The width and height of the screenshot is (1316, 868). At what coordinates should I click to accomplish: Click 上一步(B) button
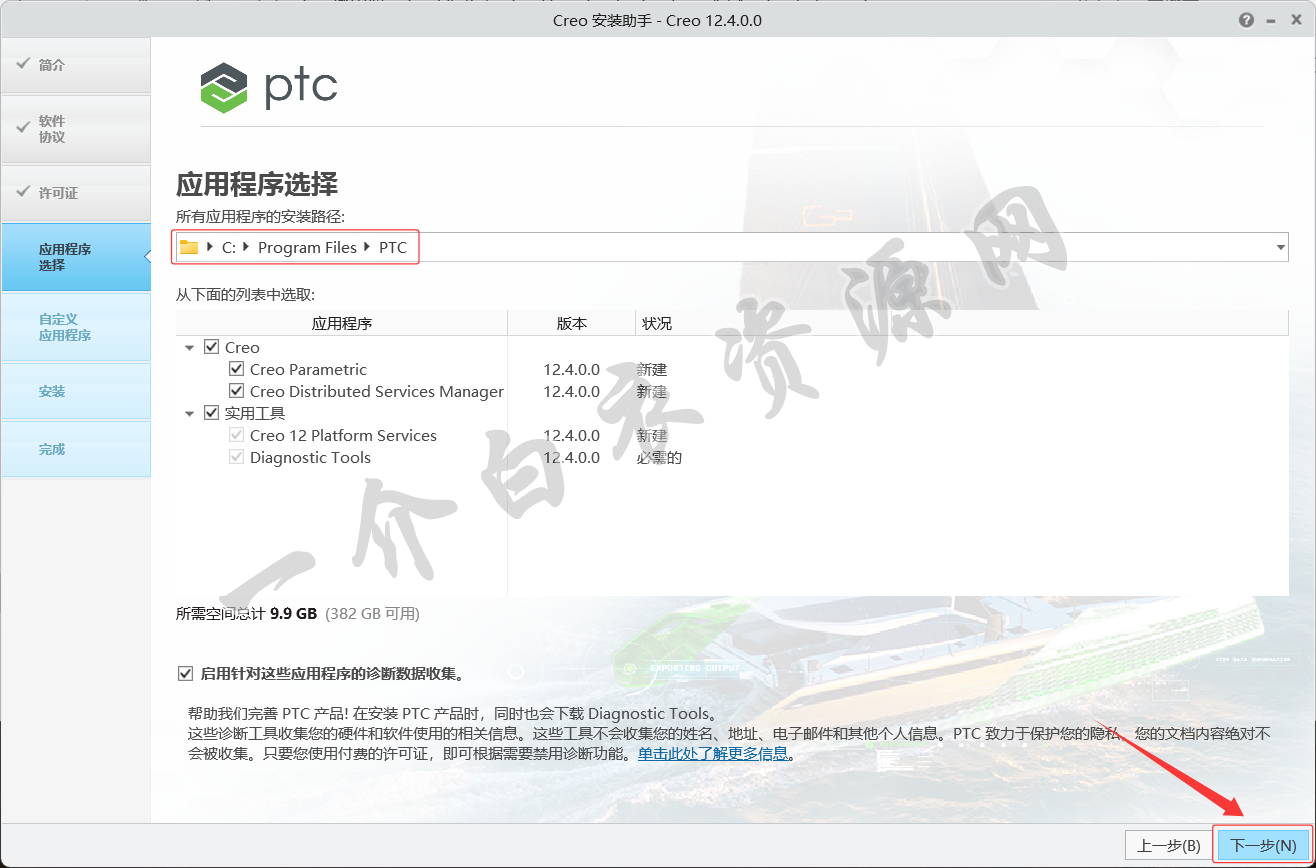(x=1169, y=845)
